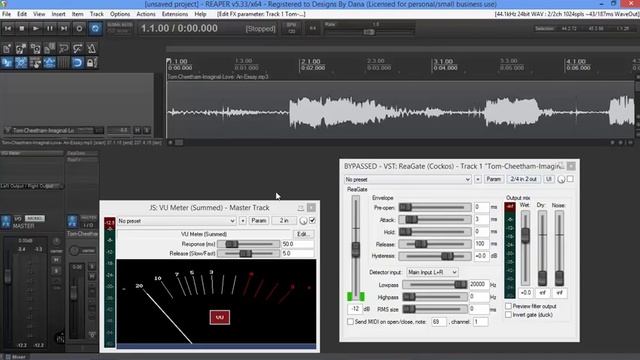The width and height of the screenshot is (640, 360).
Task: Adjust VU Meter Release Slow/Fast slider
Action: (249, 253)
